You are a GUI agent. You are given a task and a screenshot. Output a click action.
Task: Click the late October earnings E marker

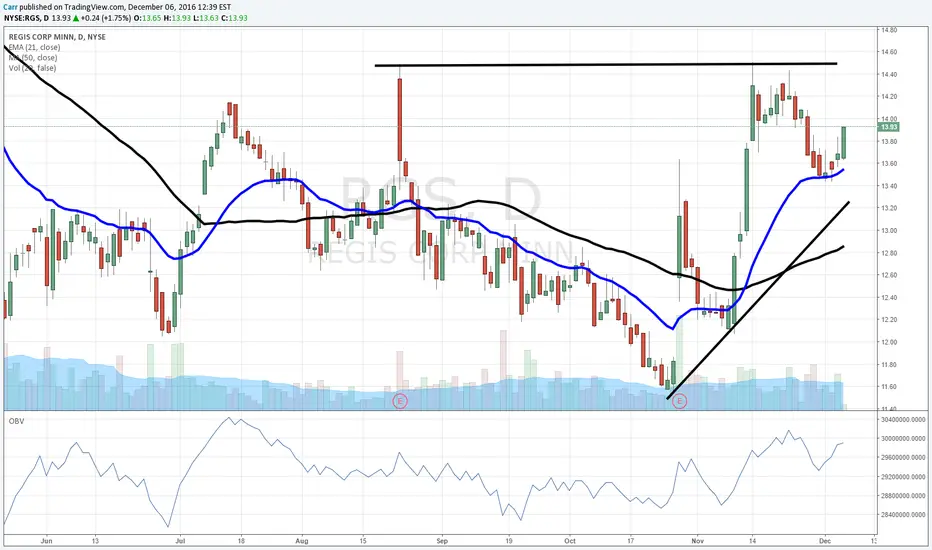pos(679,401)
